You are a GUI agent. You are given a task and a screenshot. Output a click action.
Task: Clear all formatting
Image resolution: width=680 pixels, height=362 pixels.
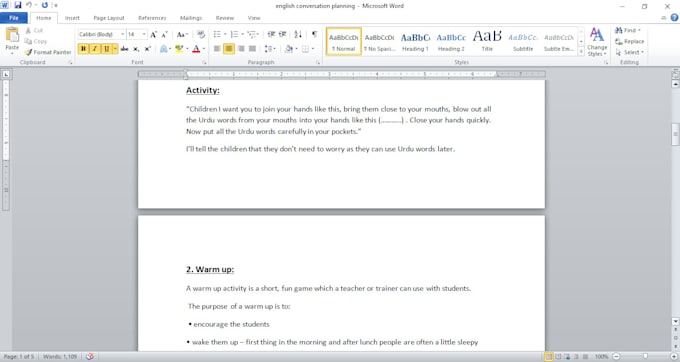(201, 34)
